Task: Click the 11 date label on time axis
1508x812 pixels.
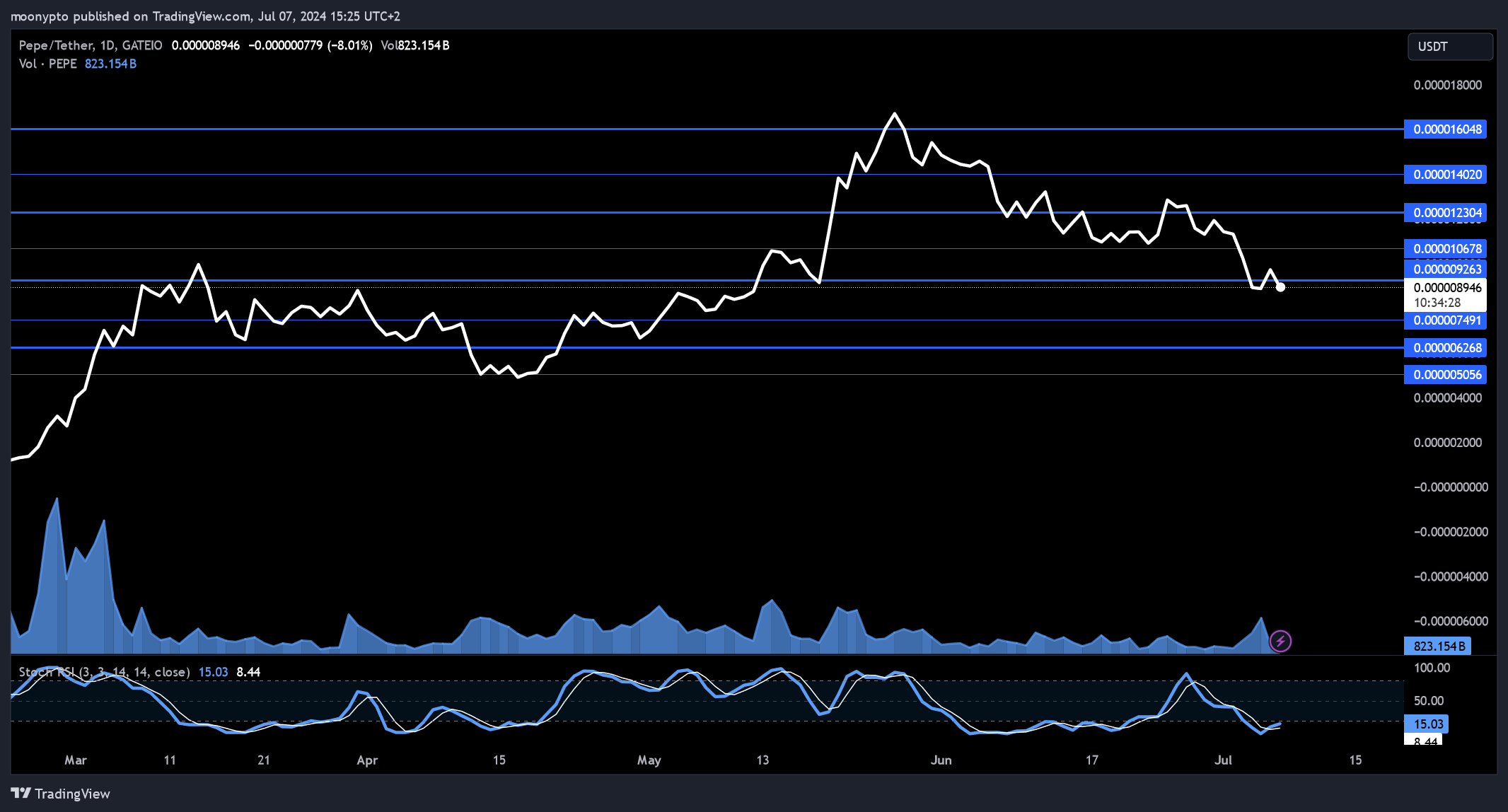Action: (x=170, y=760)
